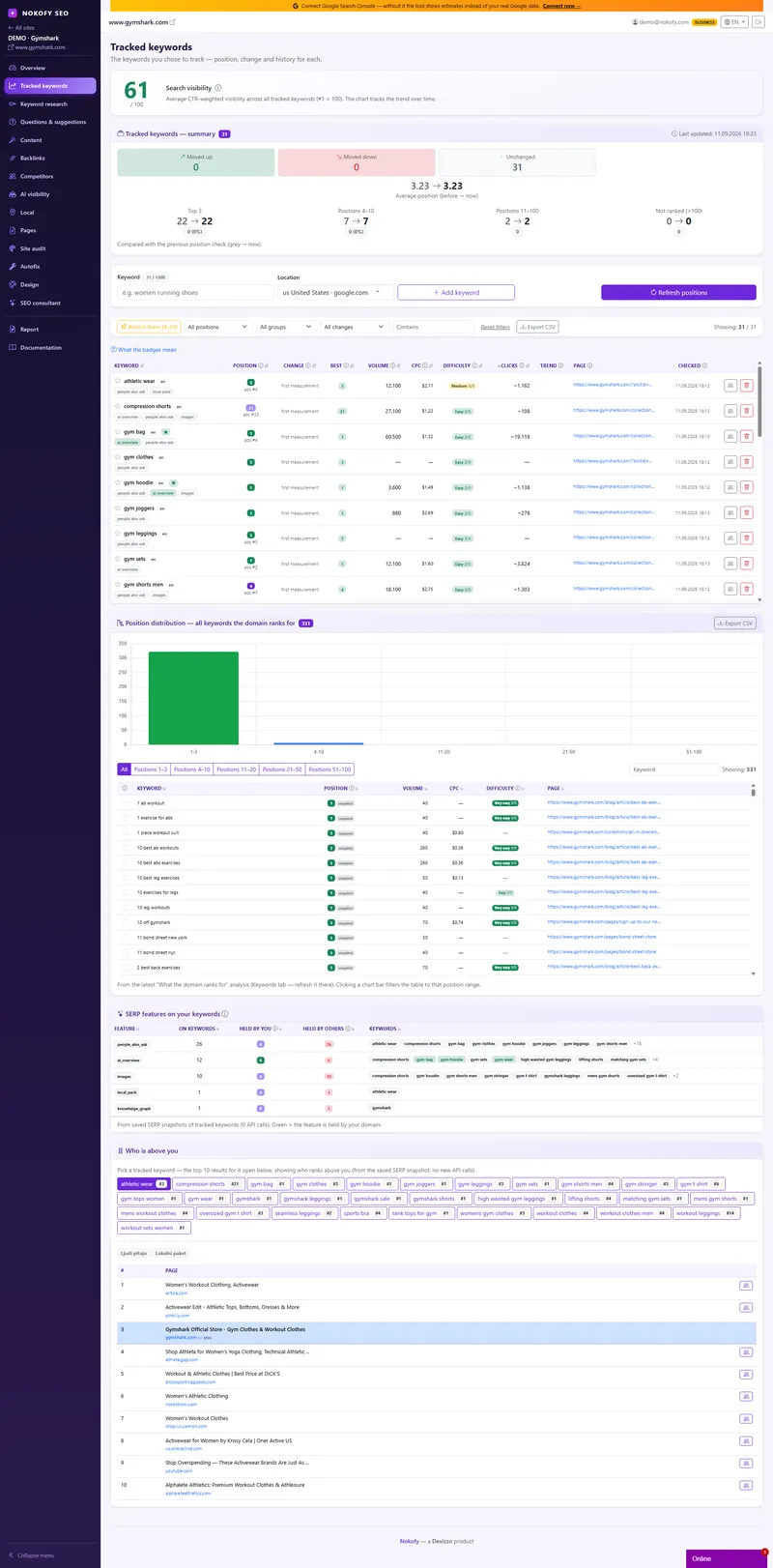Open Site audit section in sidebar
This screenshot has height=1568, width=773.
click(33, 248)
